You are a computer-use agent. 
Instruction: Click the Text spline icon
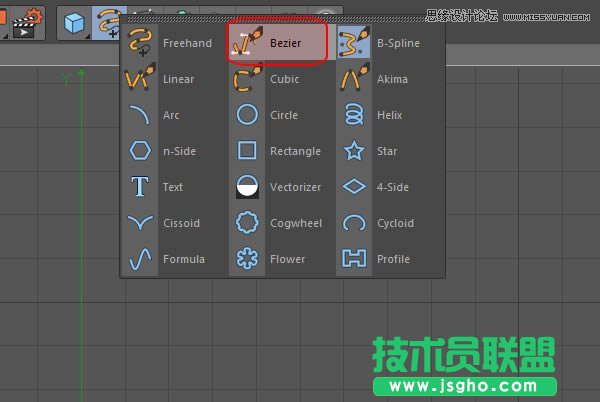(x=140, y=187)
